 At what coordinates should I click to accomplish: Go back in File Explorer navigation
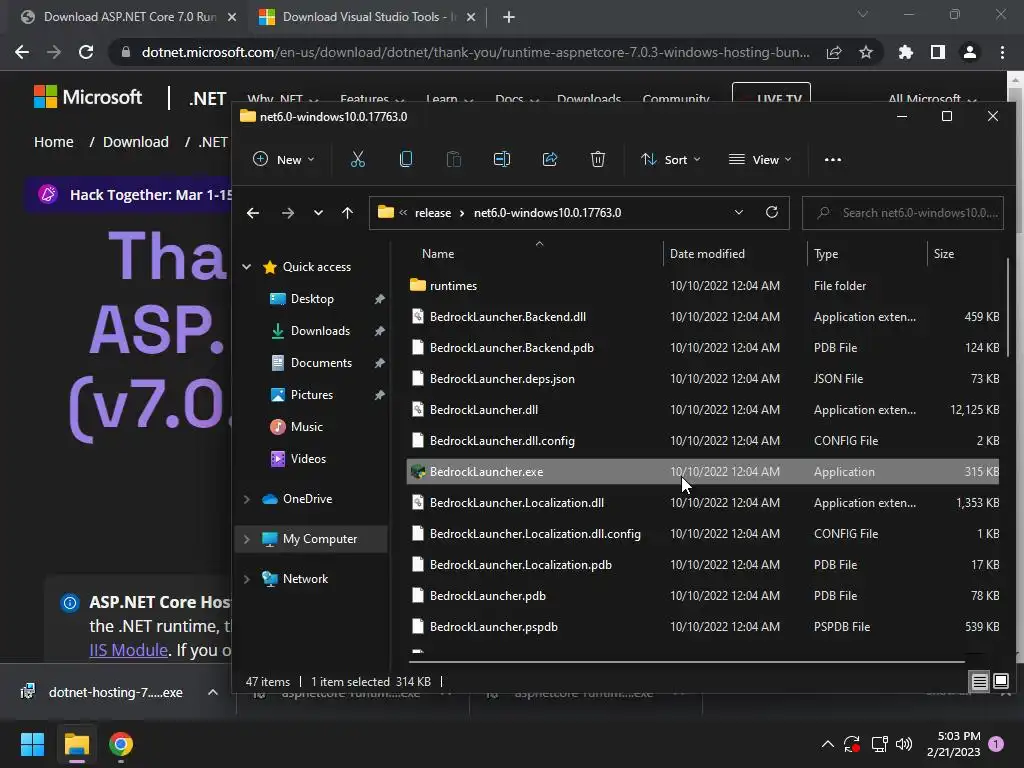click(253, 213)
